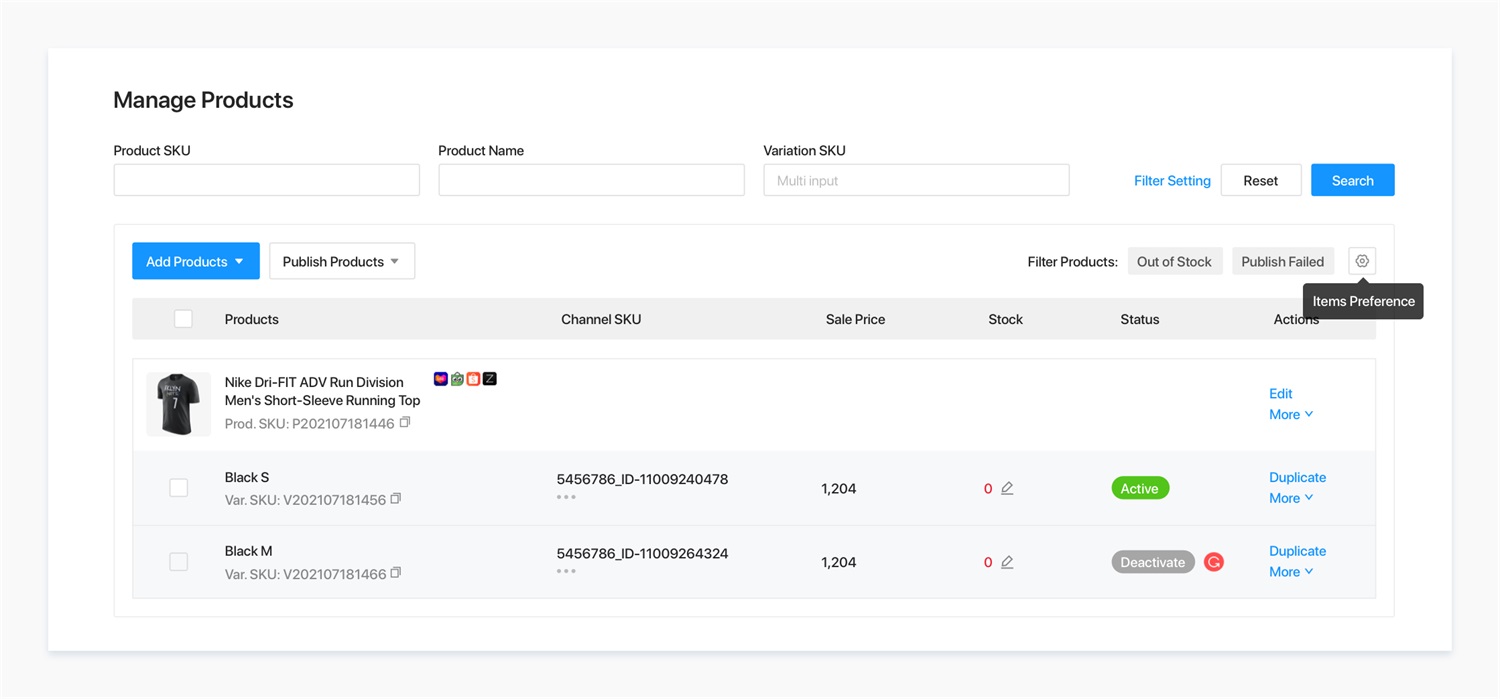Screen dimensions: 1500x699
Task: Filter products by Publish Failed
Action: pos(1282,261)
